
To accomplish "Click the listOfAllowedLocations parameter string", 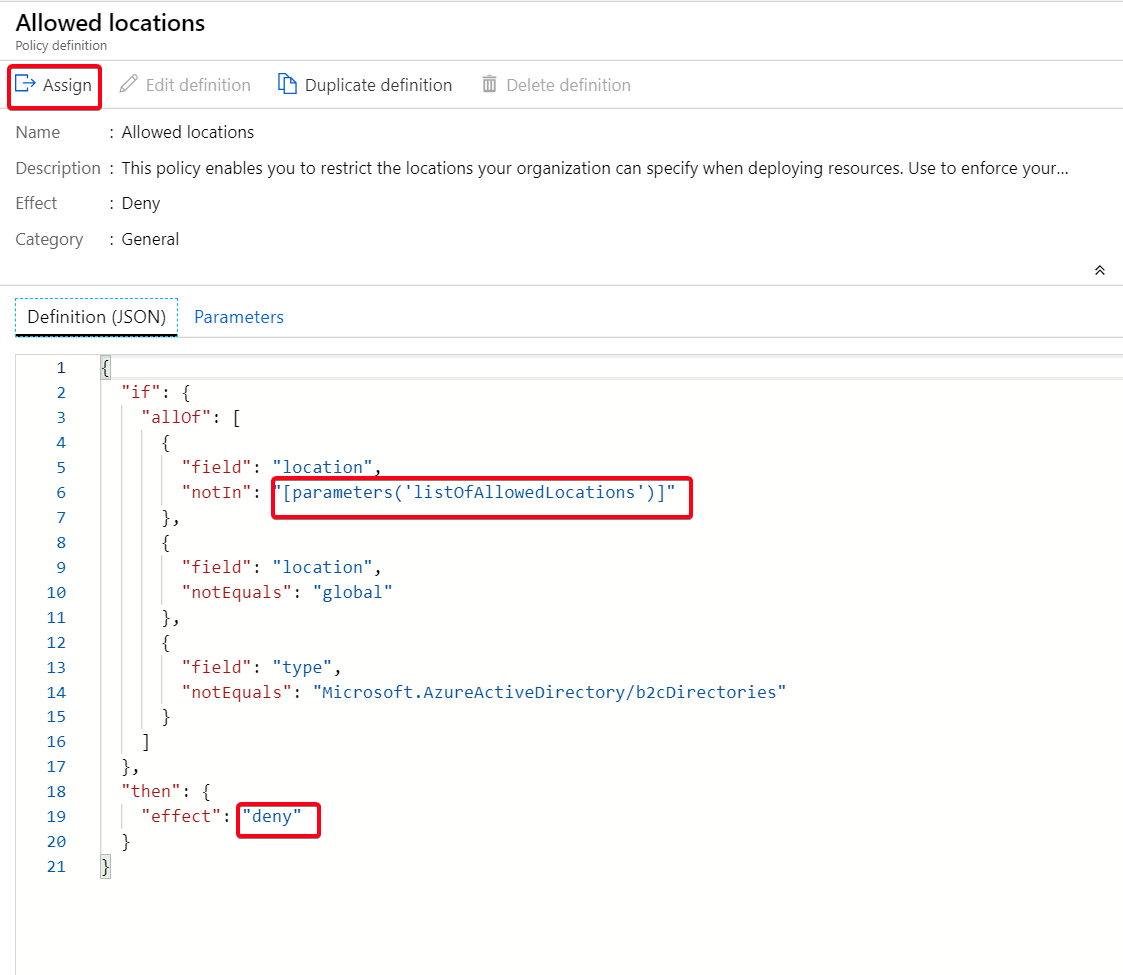I will pos(475,492).
